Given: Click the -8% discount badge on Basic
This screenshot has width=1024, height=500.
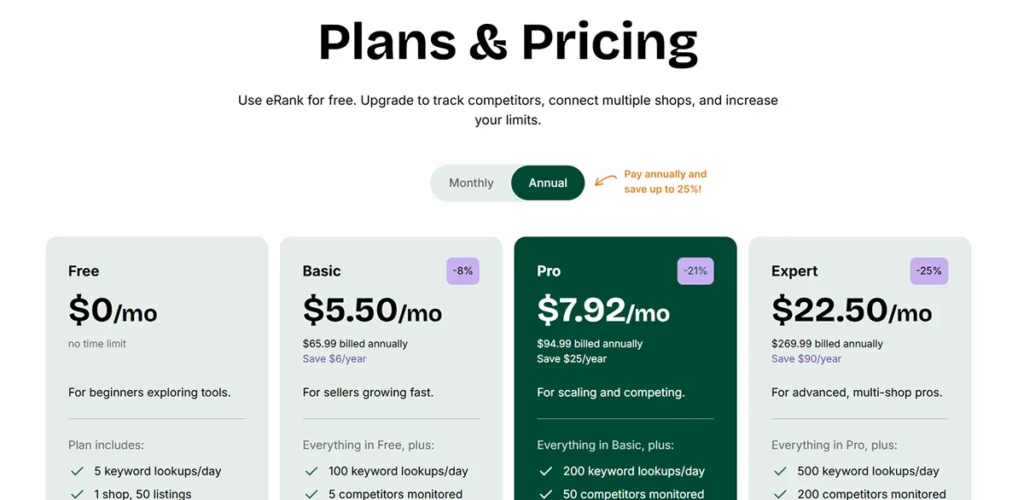Looking at the screenshot, I should pyautogui.click(x=463, y=271).
